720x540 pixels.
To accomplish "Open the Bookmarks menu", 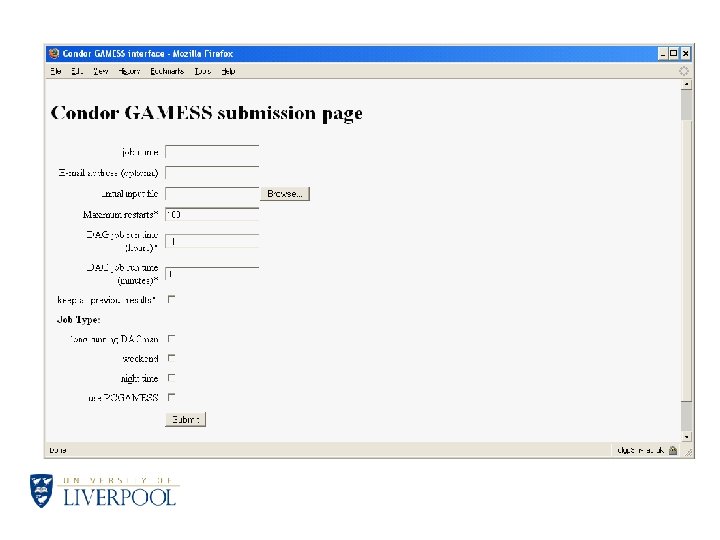I will click(167, 71).
